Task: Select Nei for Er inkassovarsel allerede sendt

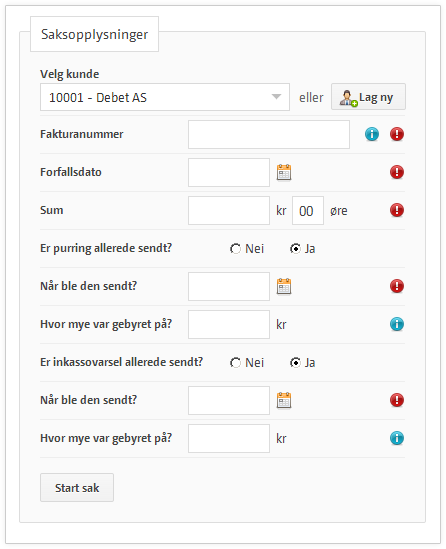Action: (235, 363)
